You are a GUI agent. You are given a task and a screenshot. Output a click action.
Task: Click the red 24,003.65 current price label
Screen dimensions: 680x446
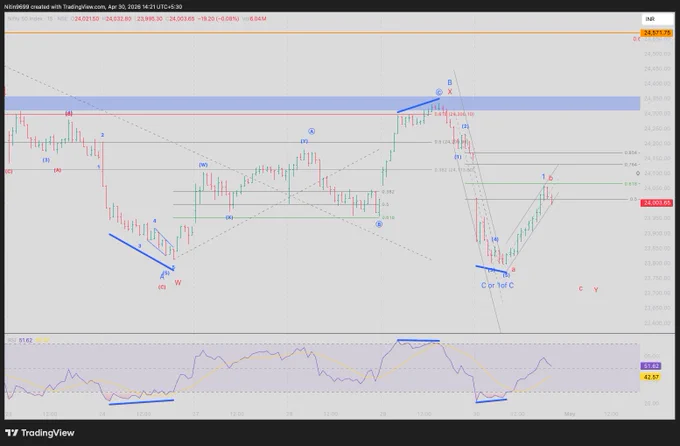pyautogui.click(x=657, y=203)
